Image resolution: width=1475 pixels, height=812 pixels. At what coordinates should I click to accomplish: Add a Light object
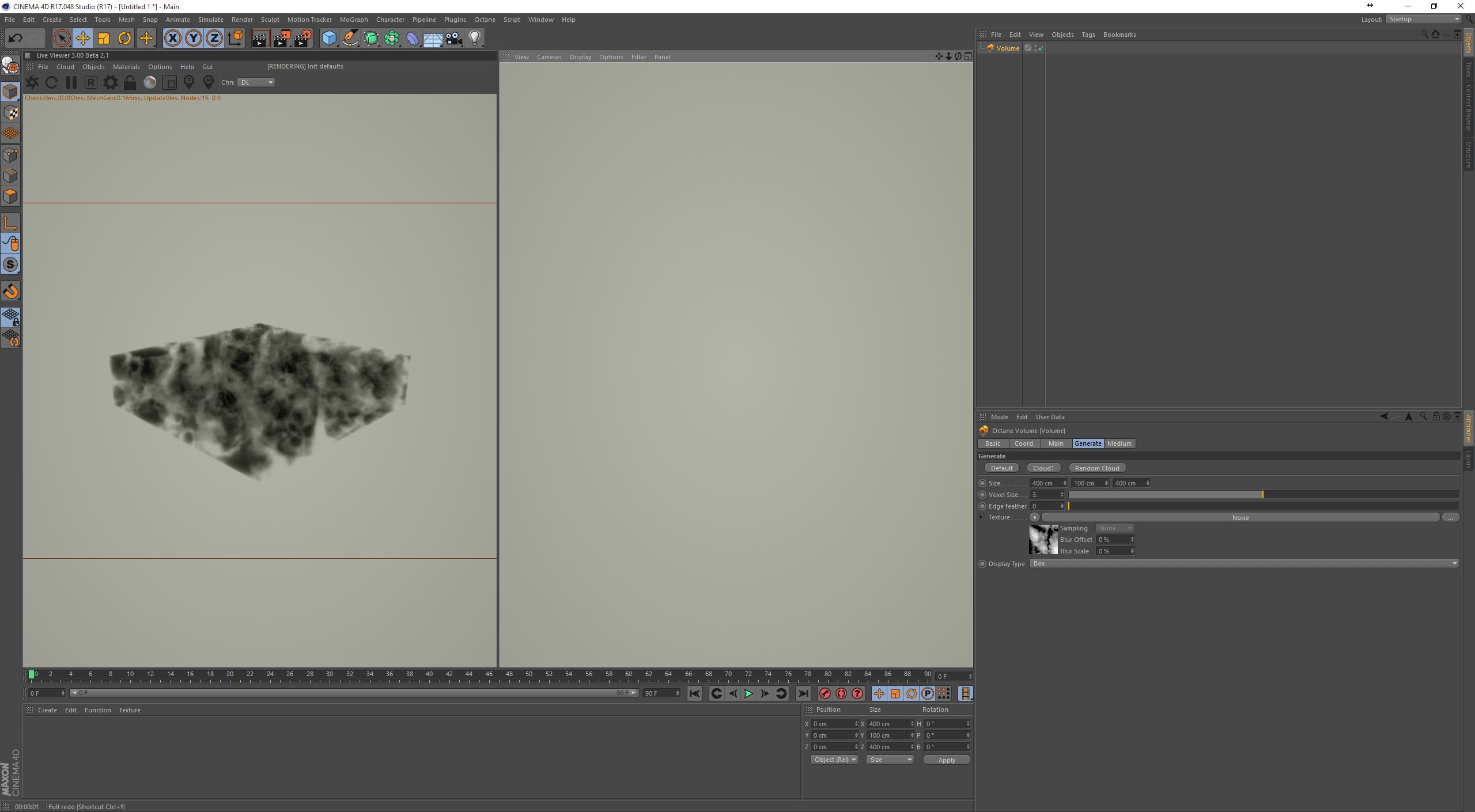tap(475, 39)
